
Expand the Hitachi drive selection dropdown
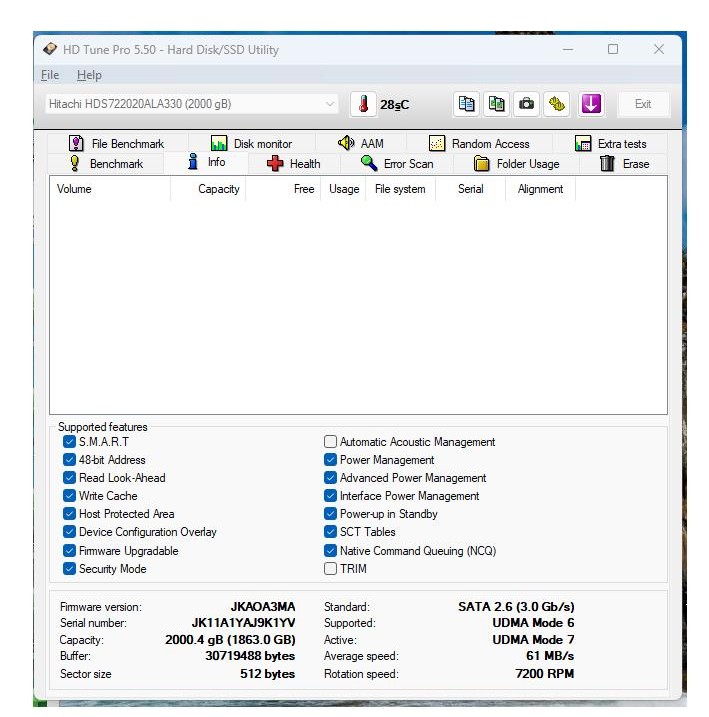click(x=331, y=104)
